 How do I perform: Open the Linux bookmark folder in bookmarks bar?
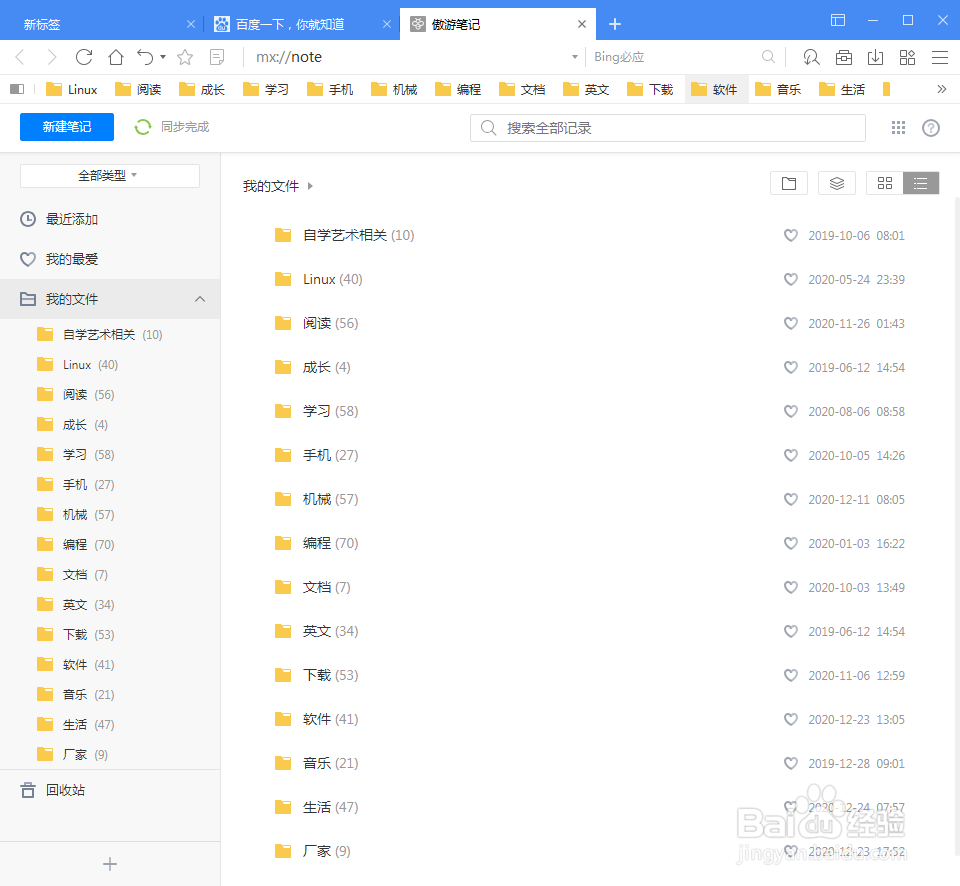point(72,89)
